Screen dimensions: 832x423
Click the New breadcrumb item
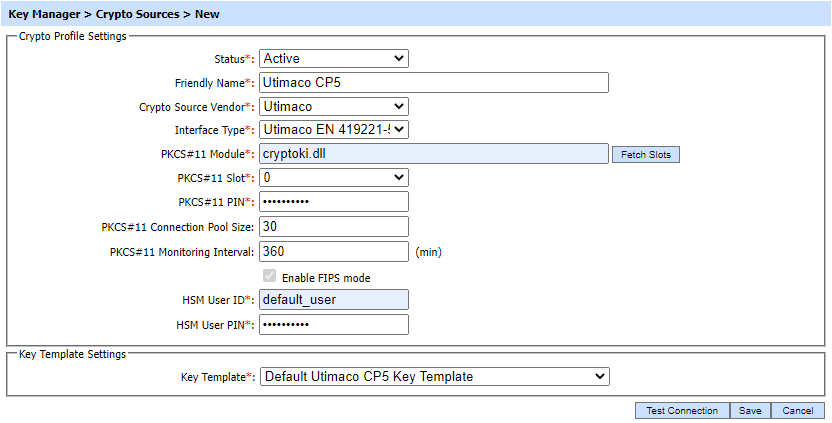pyautogui.click(x=208, y=15)
